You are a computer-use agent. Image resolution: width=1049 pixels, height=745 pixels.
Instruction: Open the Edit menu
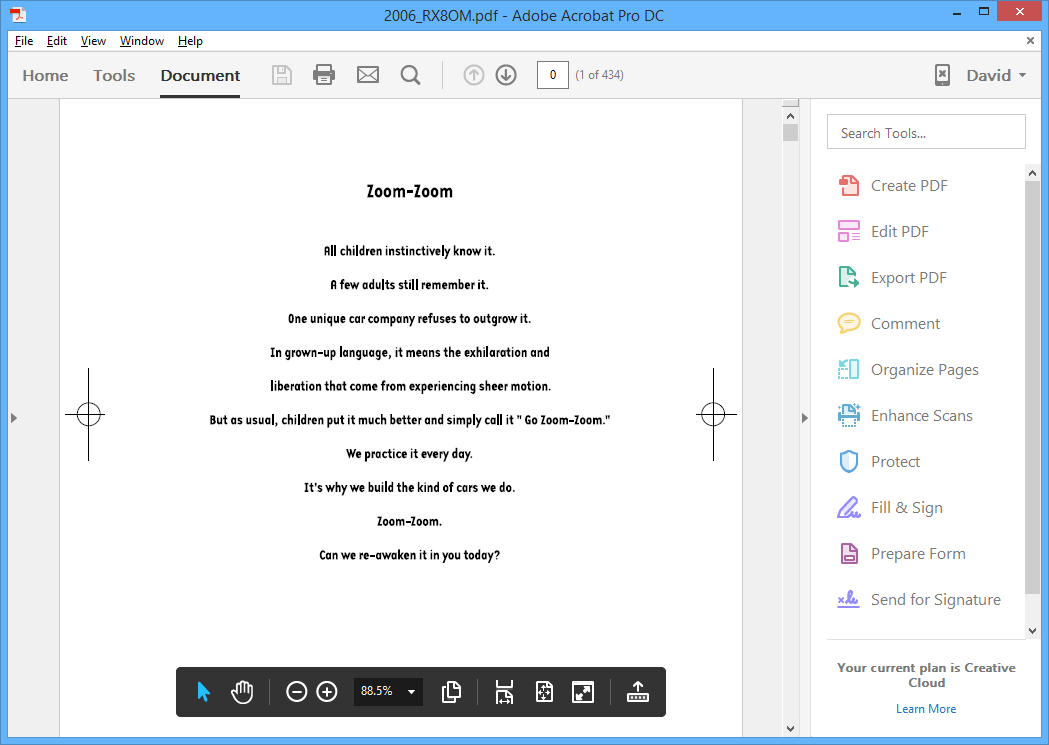pyautogui.click(x=57, y=41)
